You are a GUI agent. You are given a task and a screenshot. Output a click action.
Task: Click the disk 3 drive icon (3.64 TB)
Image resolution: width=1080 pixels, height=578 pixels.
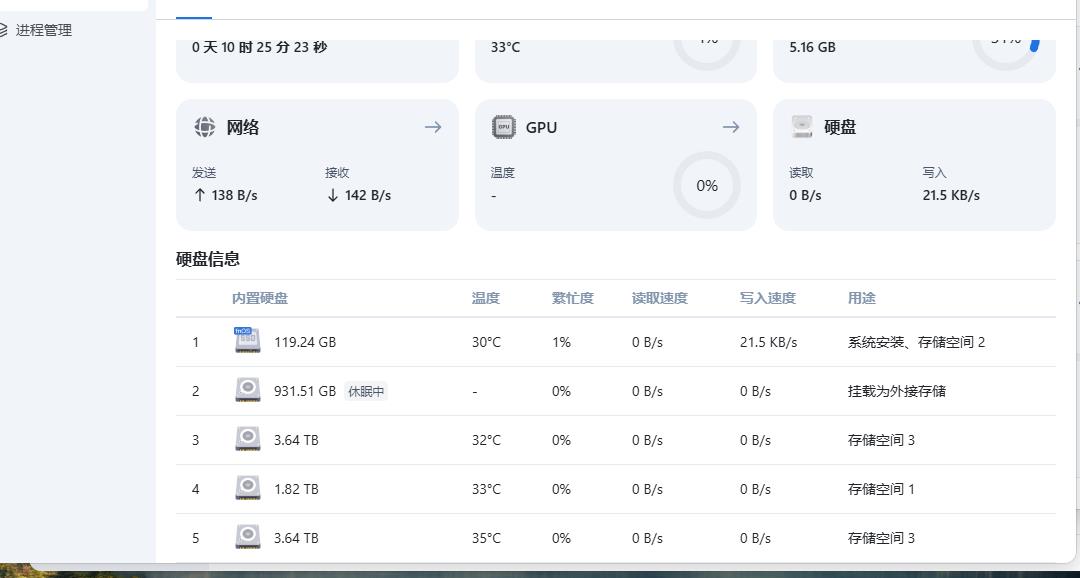click(247, 439)
